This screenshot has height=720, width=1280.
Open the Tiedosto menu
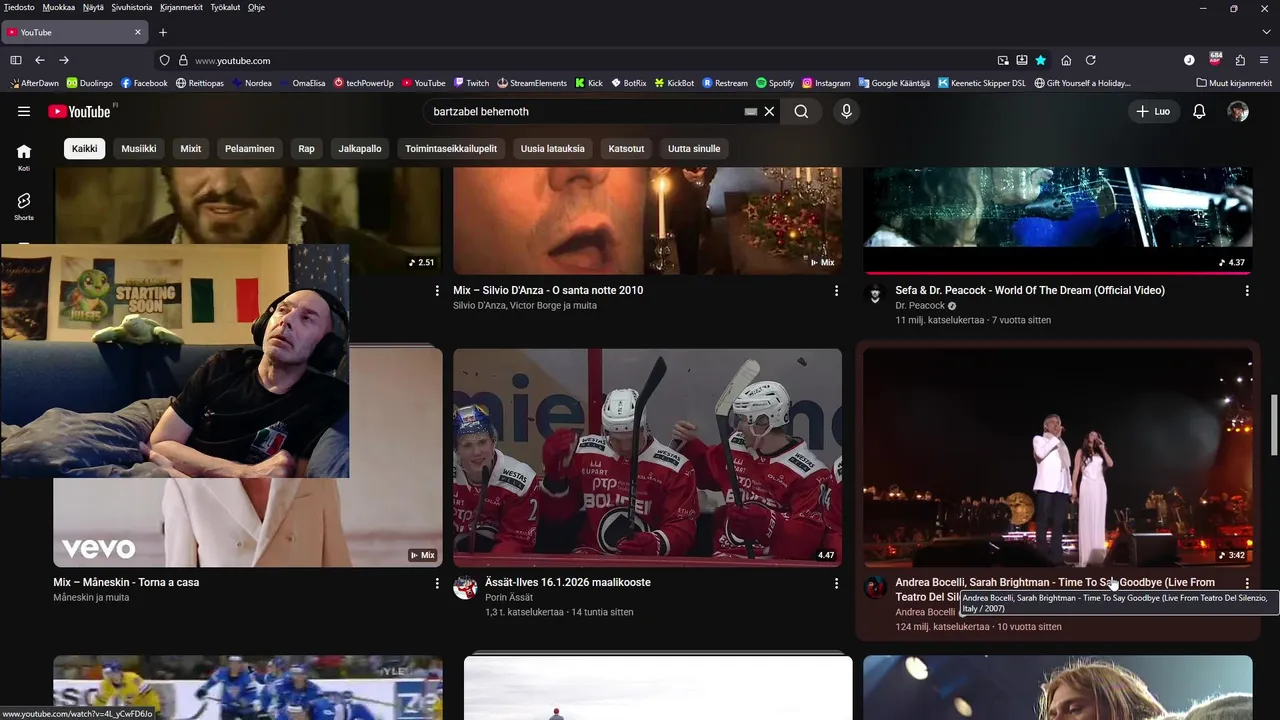coord(19,7)
